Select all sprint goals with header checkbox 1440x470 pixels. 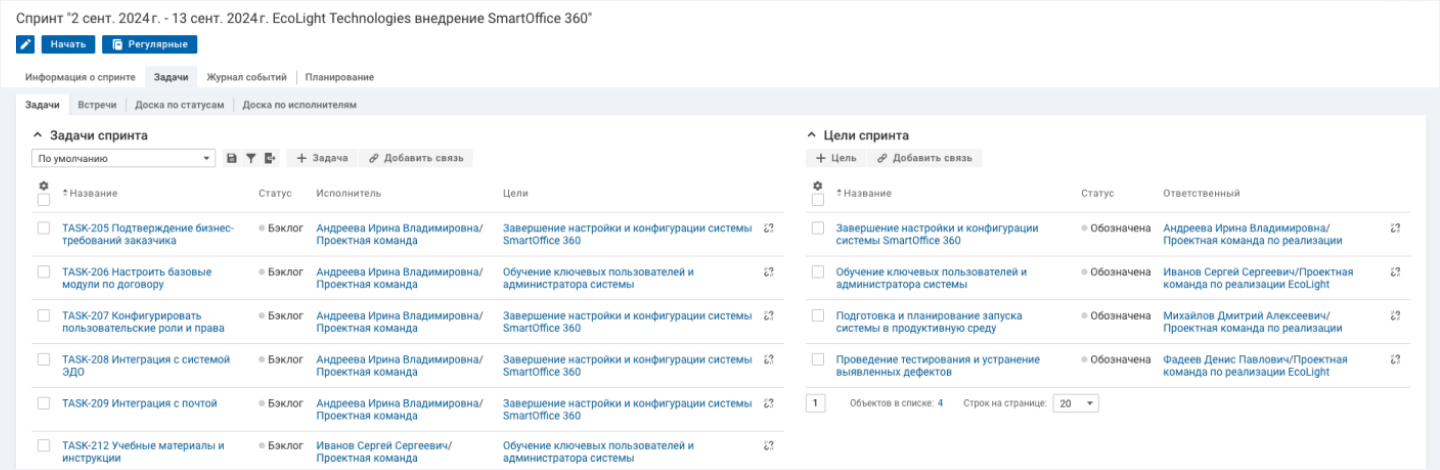[x=817, y=200]
